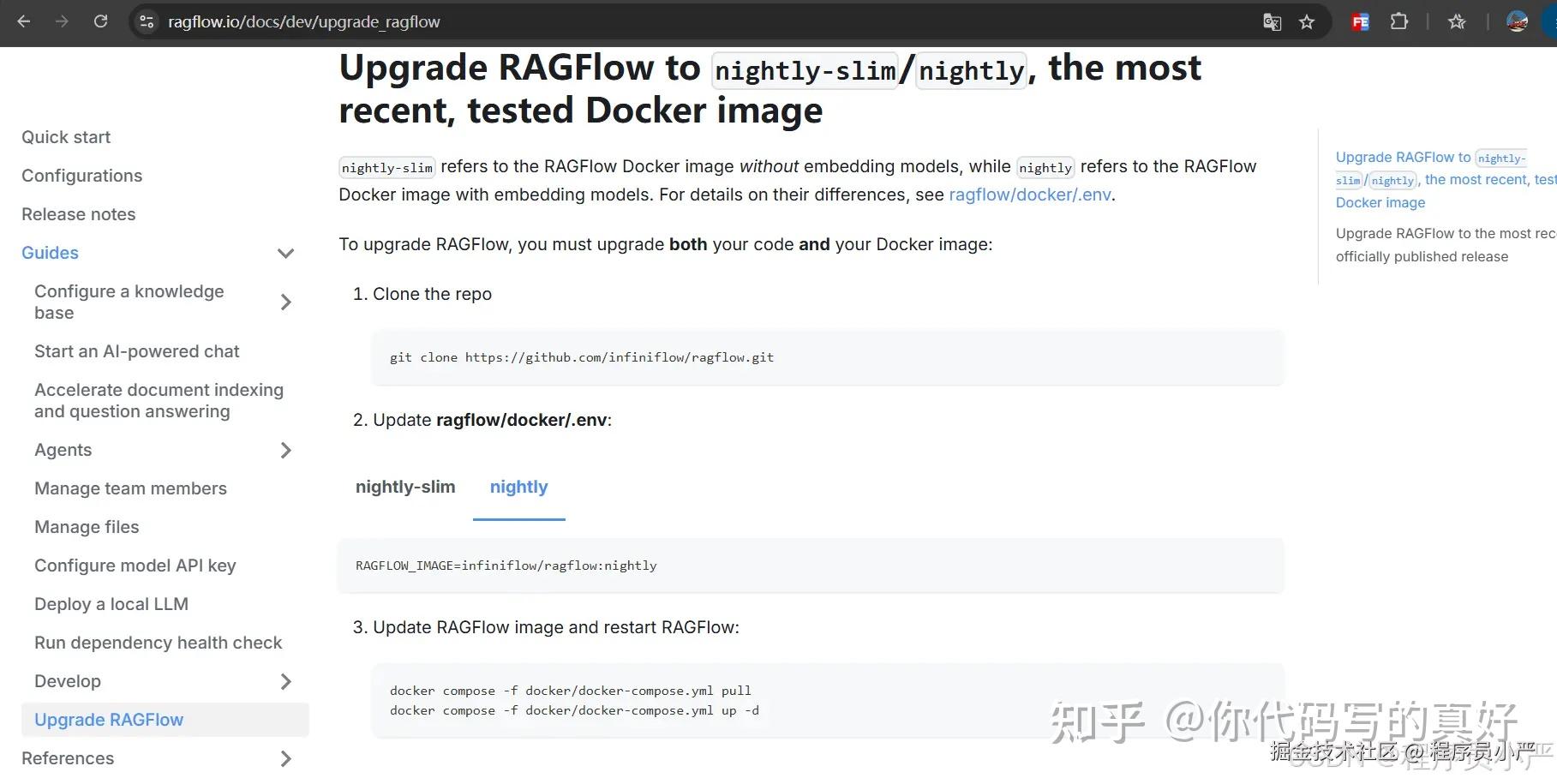
Task: Click the browser forward navigation arrow
Action: (x=61, y=21)
